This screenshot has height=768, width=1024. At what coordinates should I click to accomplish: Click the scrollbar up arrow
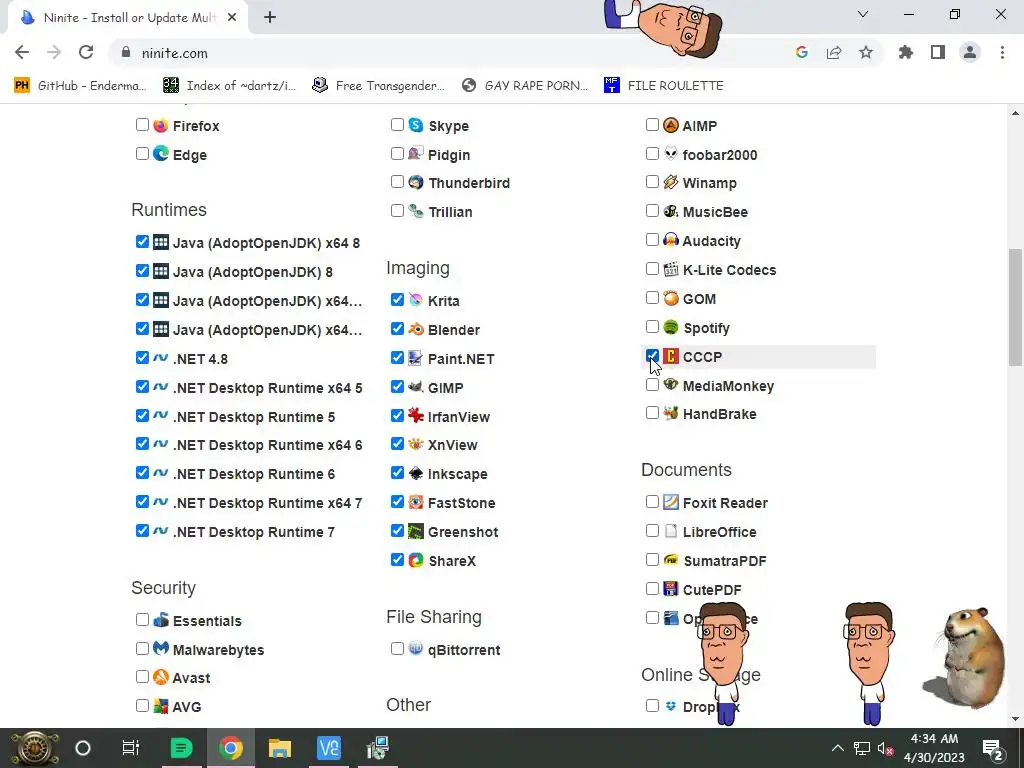1016,114
